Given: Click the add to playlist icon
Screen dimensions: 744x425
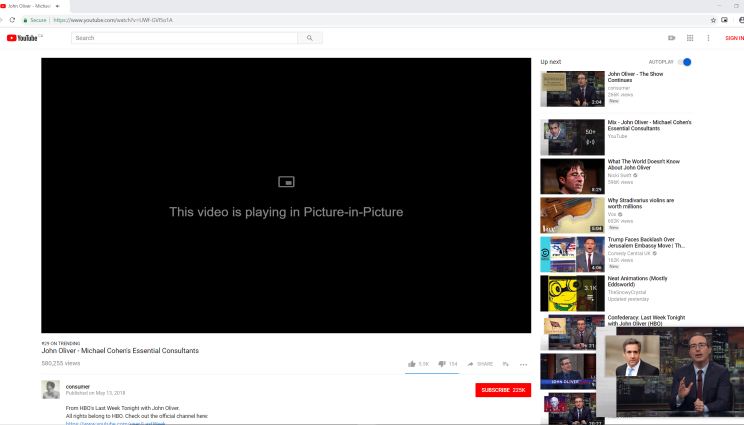Looking at the screenshot, I should point(506,364).
